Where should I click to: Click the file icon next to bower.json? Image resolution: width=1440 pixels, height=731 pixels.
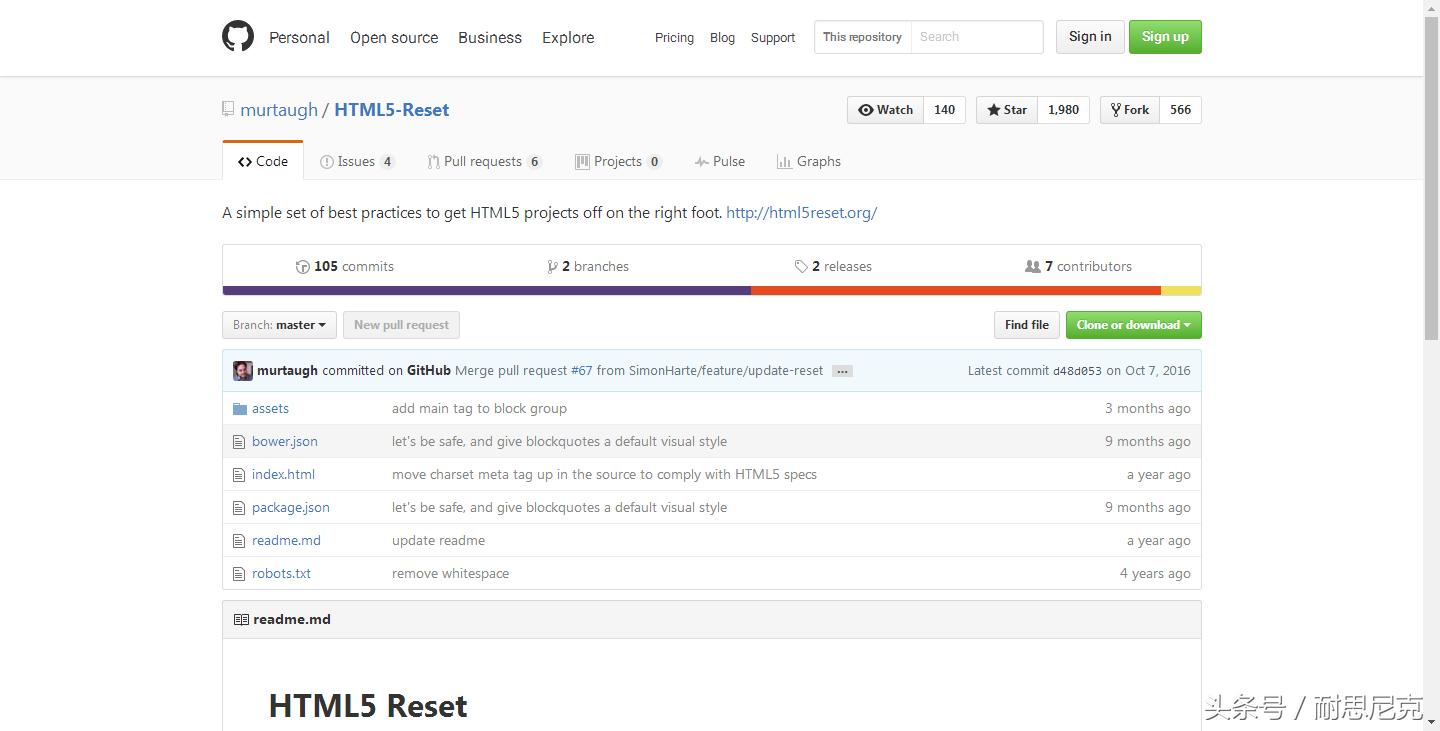(239, 441)
